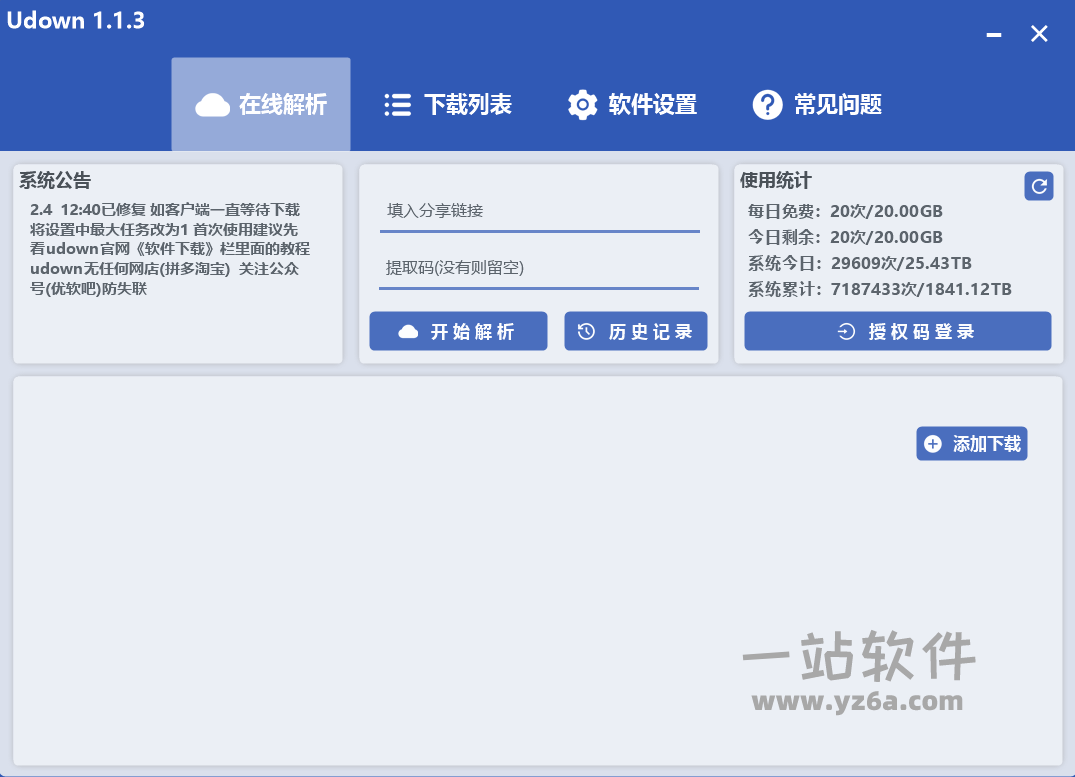Image resolution: width=1075 pixels, height=777 pixels.
Task: Switch to the 在线解析 tab
Action: (x=261, y=104)
